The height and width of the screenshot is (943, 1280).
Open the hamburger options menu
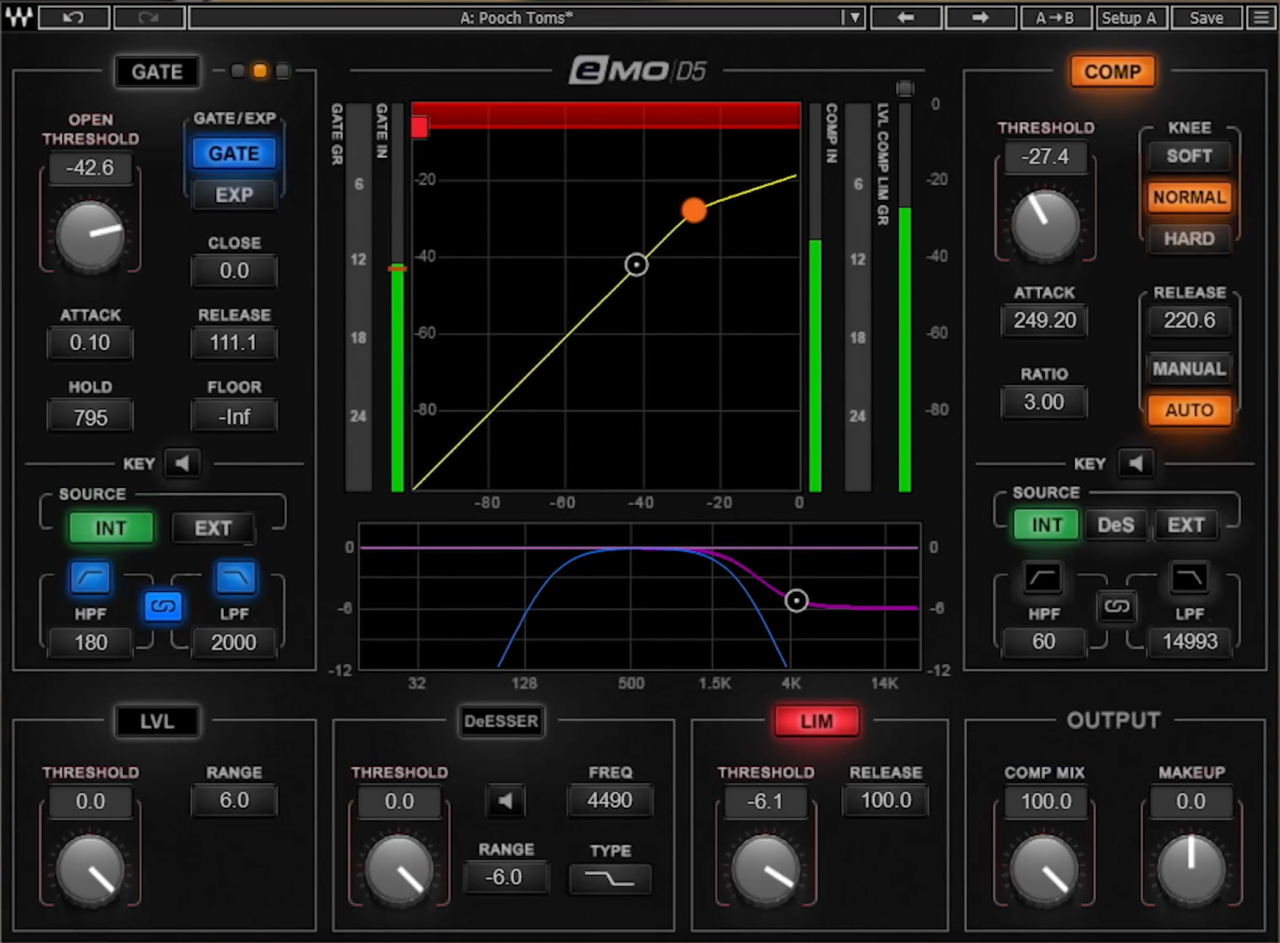pos(1260,17)
